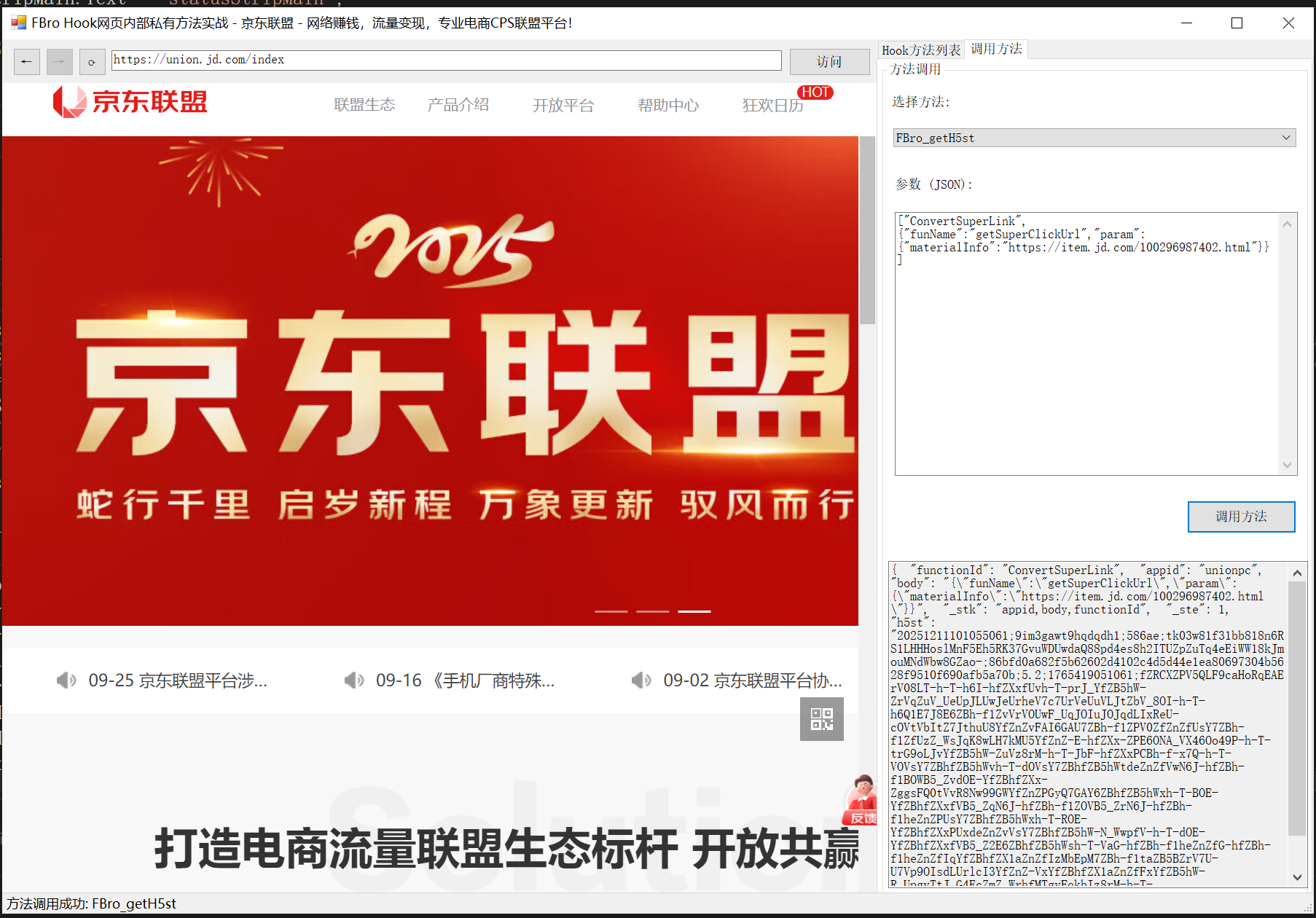The width and height of the screenshot is (1316, 918).
Task: Click the 反馈 feedback mascot icon
Action: (861, 800)
